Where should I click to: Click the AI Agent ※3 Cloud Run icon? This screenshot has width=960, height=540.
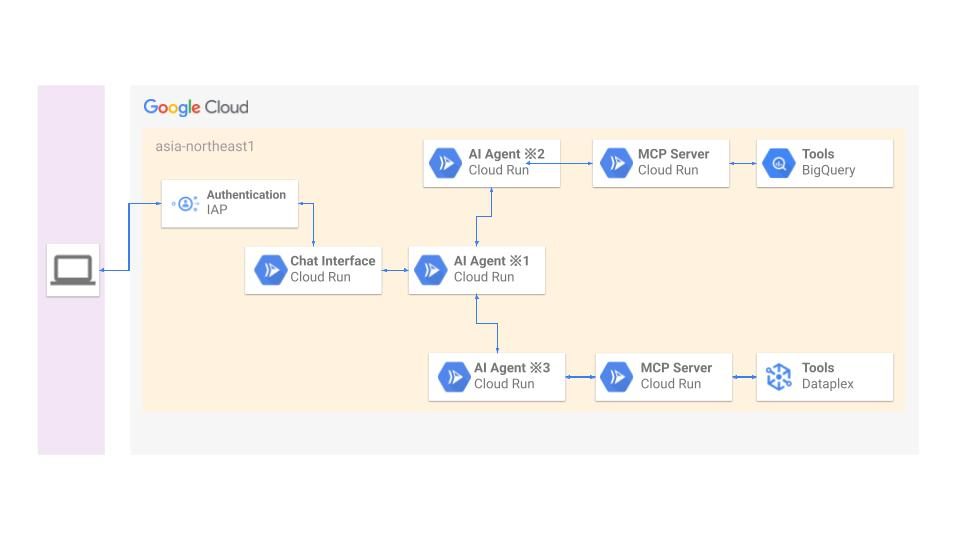454,377
